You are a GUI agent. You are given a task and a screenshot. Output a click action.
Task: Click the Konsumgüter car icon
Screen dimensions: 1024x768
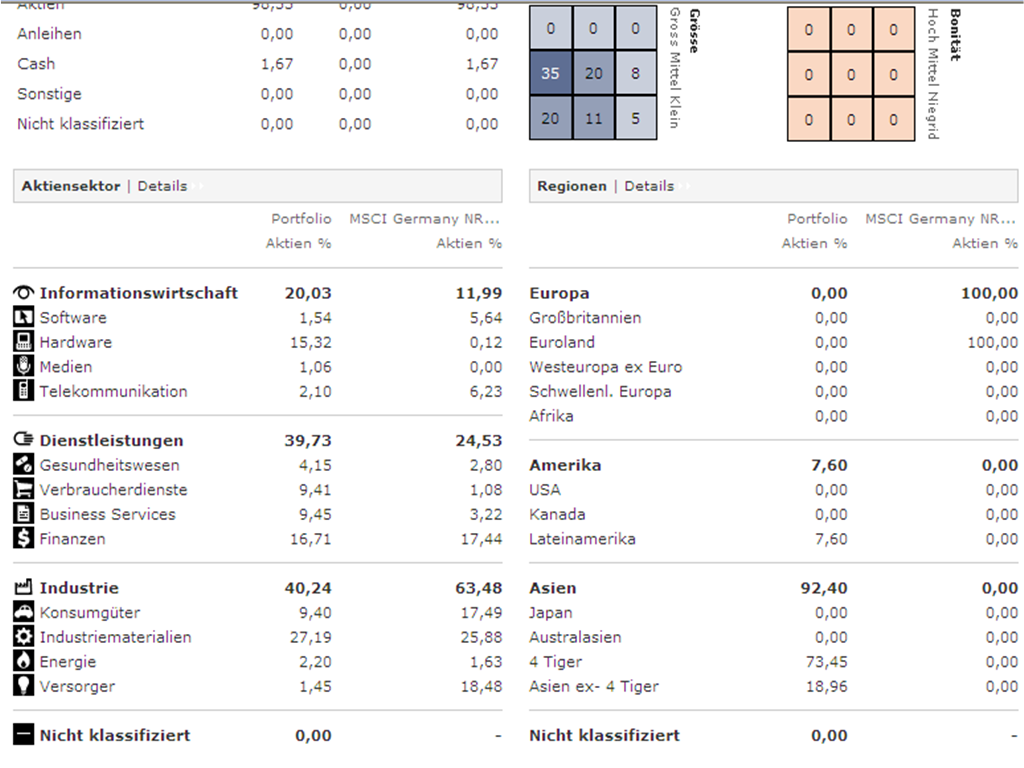tap(24, 612)
